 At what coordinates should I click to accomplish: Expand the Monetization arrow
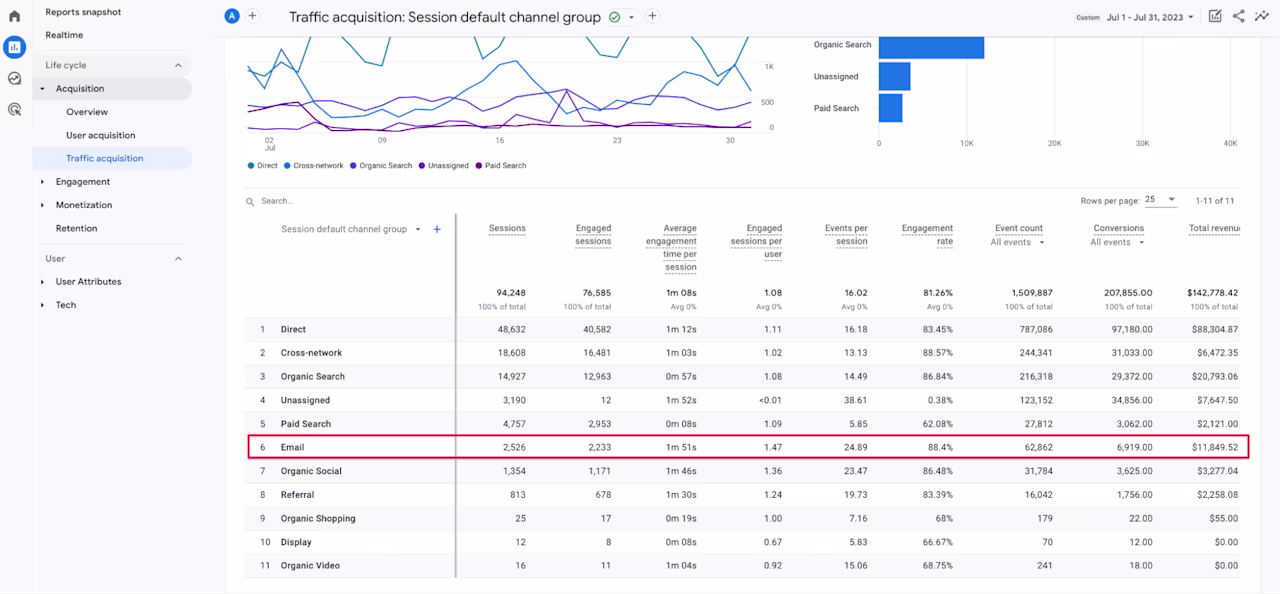click(42, 205)
